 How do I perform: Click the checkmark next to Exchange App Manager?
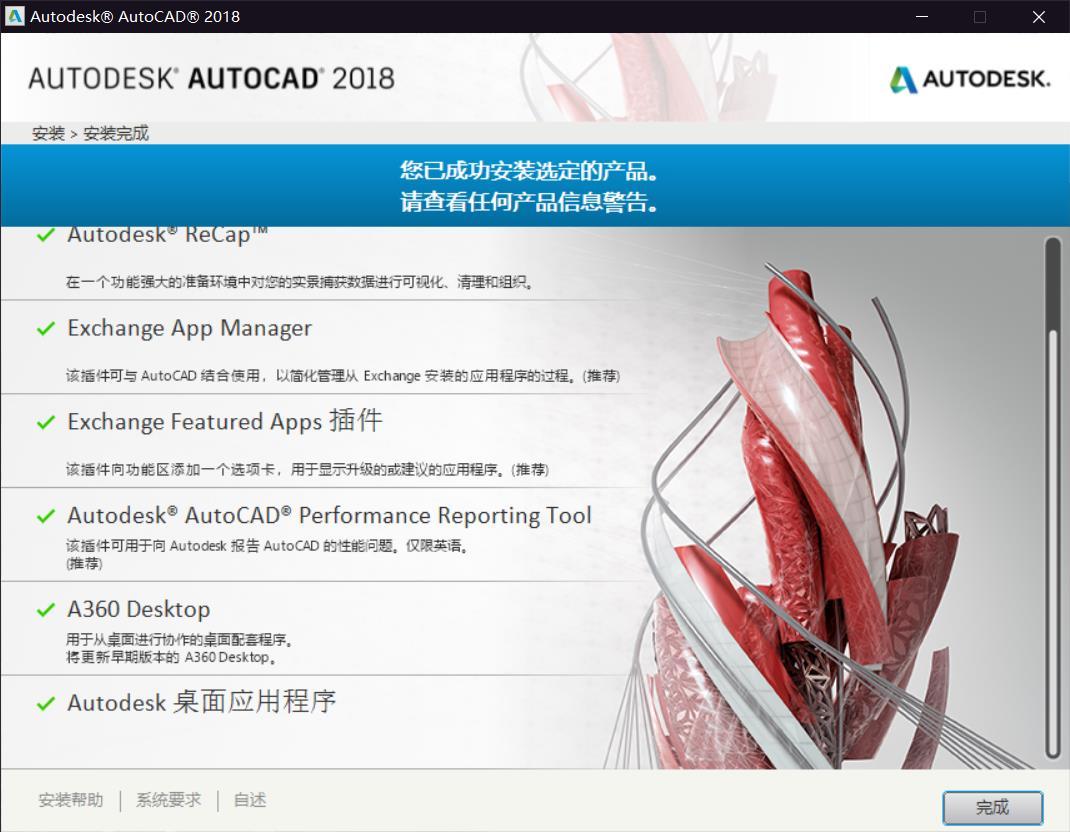46,328
